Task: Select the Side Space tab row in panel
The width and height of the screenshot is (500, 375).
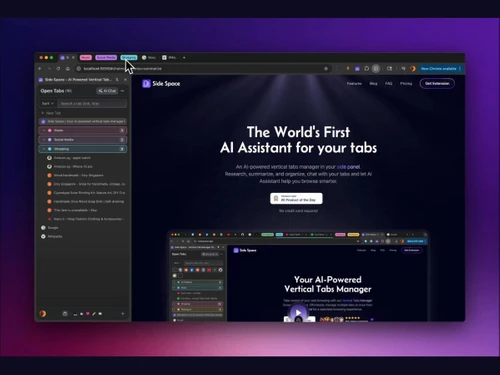Action: pos(83,121)
